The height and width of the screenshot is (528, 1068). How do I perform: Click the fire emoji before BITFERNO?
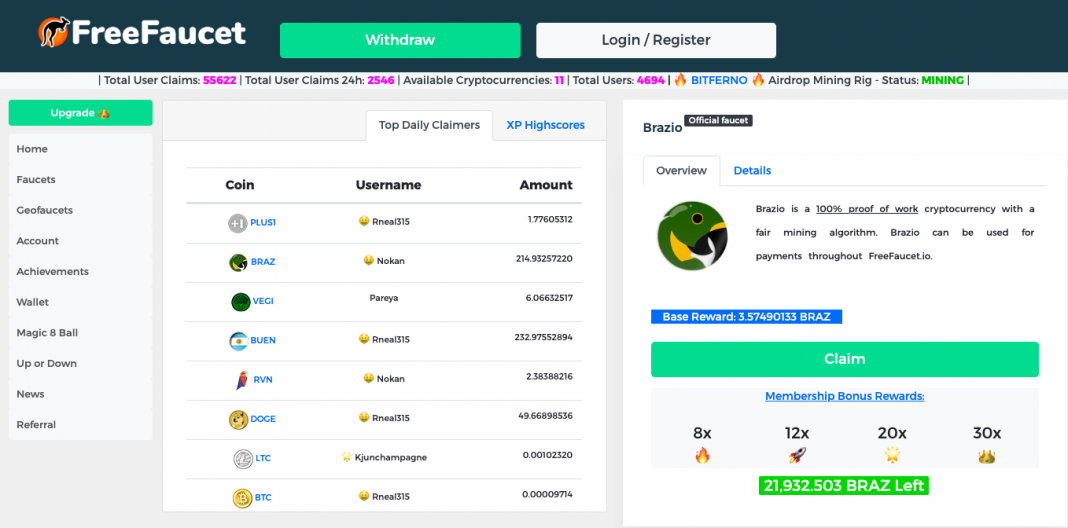[680, 80]
